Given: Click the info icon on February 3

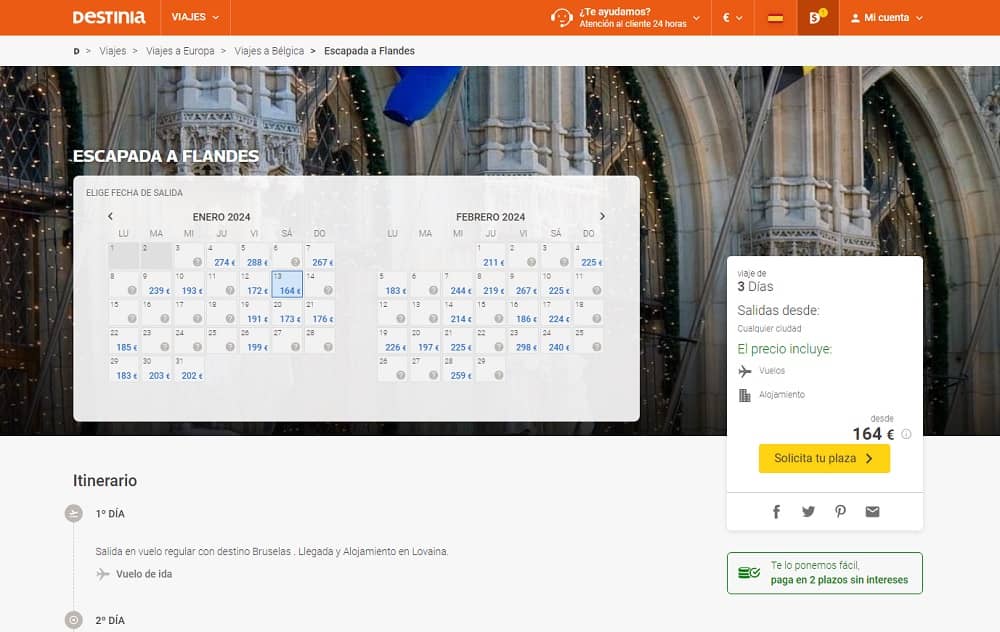Looking at the screenshot, I should [564, 262].
